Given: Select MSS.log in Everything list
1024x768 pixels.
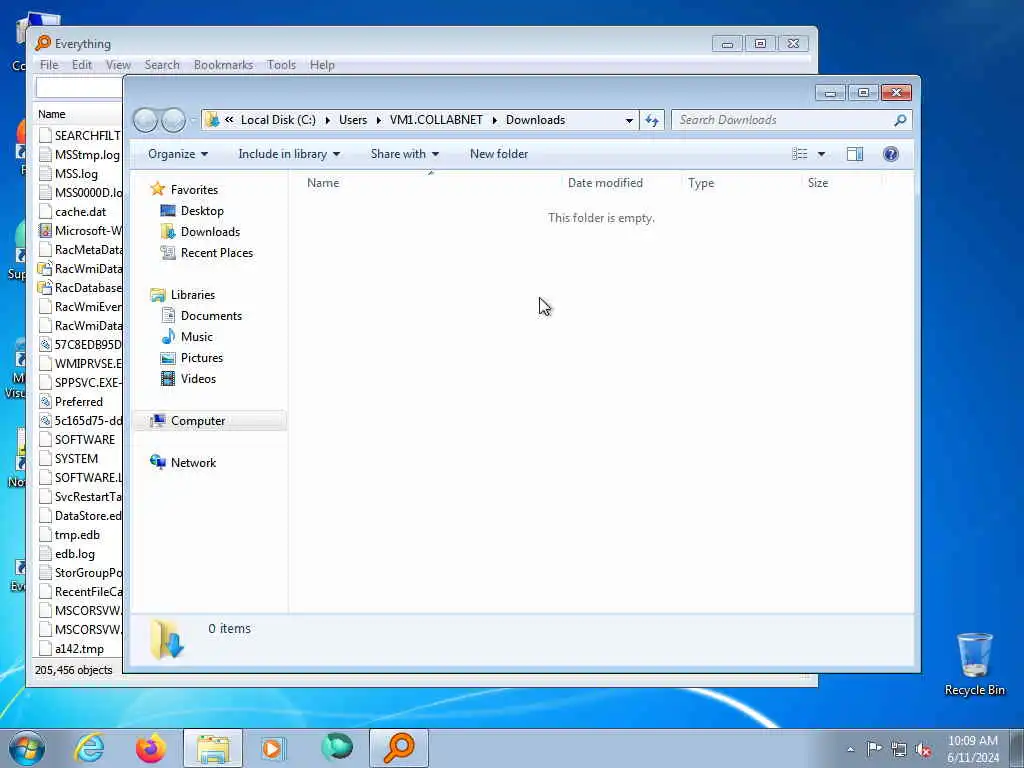Looking at the screenshot, I should pos(76,174).
